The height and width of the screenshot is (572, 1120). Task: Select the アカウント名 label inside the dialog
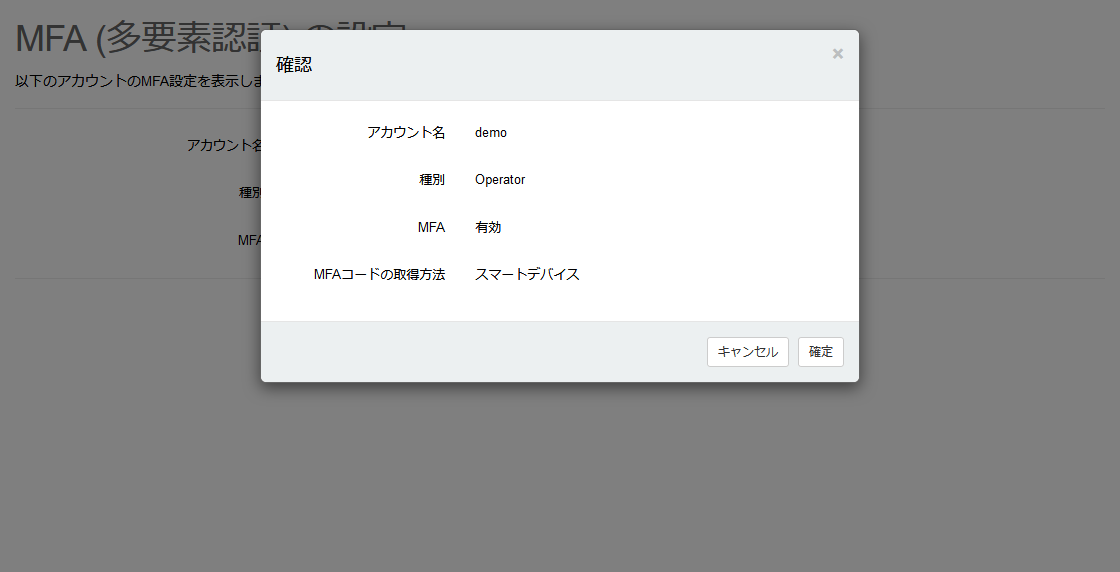click(406, 132)
